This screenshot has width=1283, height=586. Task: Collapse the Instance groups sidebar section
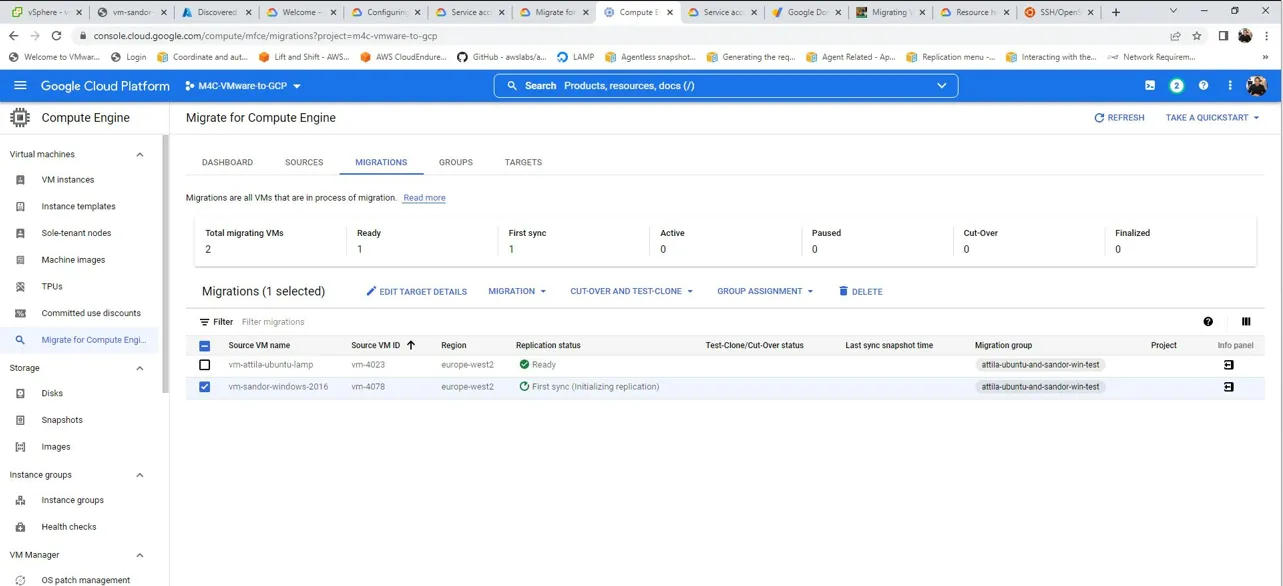click(140, 475)
